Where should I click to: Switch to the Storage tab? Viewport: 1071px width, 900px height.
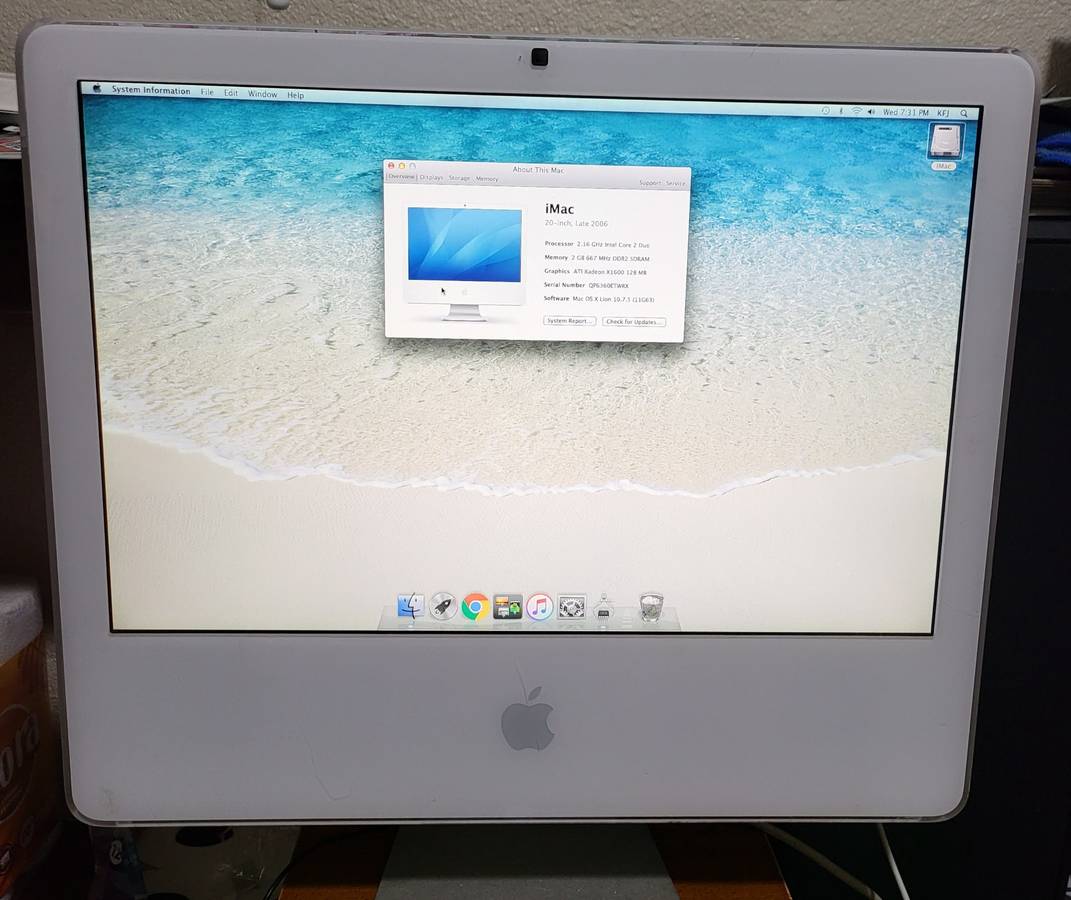(459, 178)
